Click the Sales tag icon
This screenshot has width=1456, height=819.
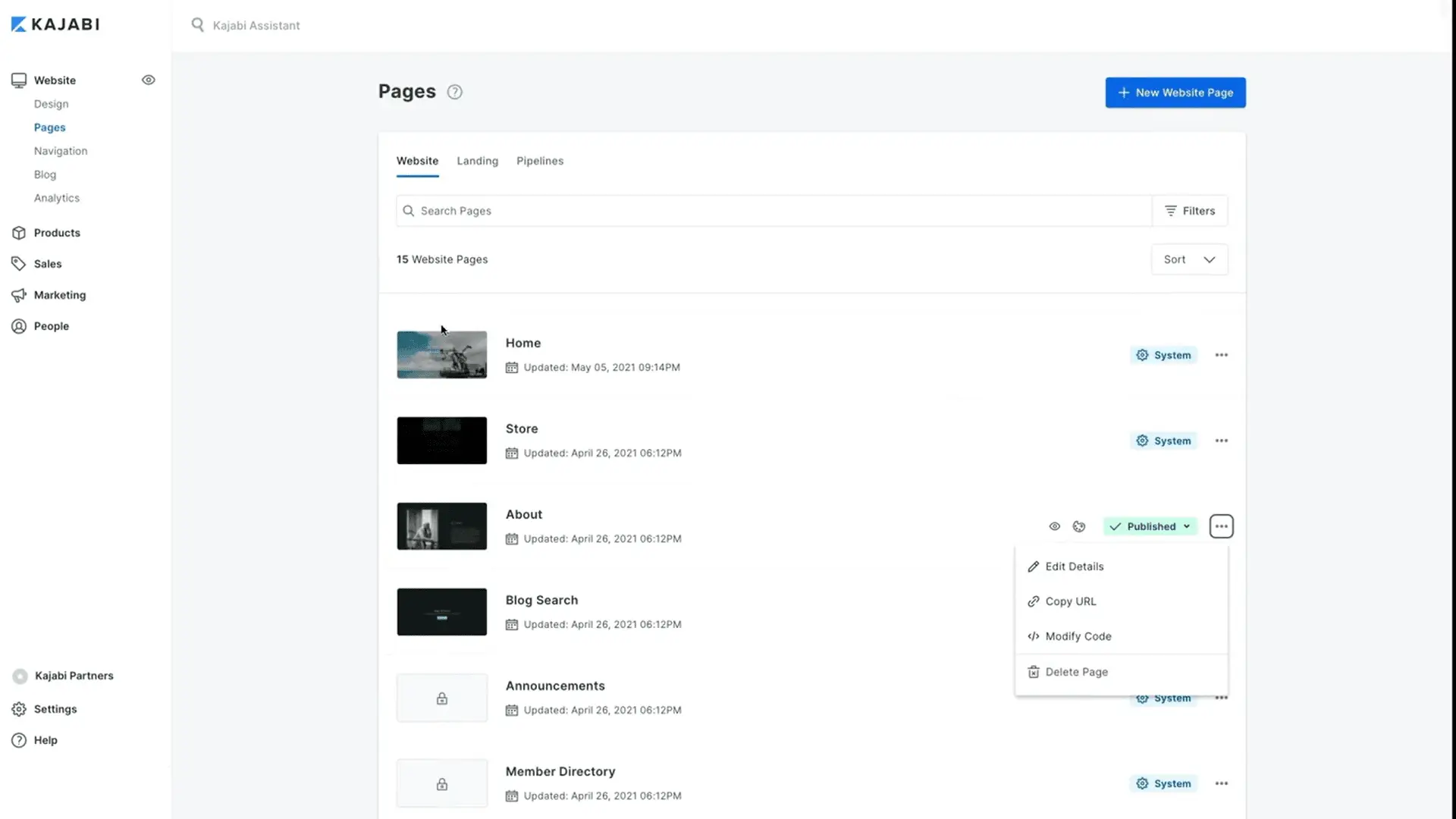[x=19, y=264]
